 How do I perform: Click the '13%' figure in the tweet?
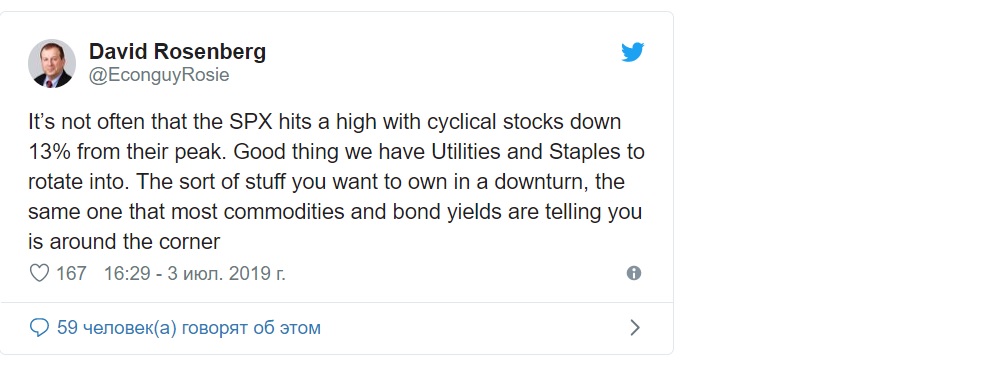click(47, 152)
